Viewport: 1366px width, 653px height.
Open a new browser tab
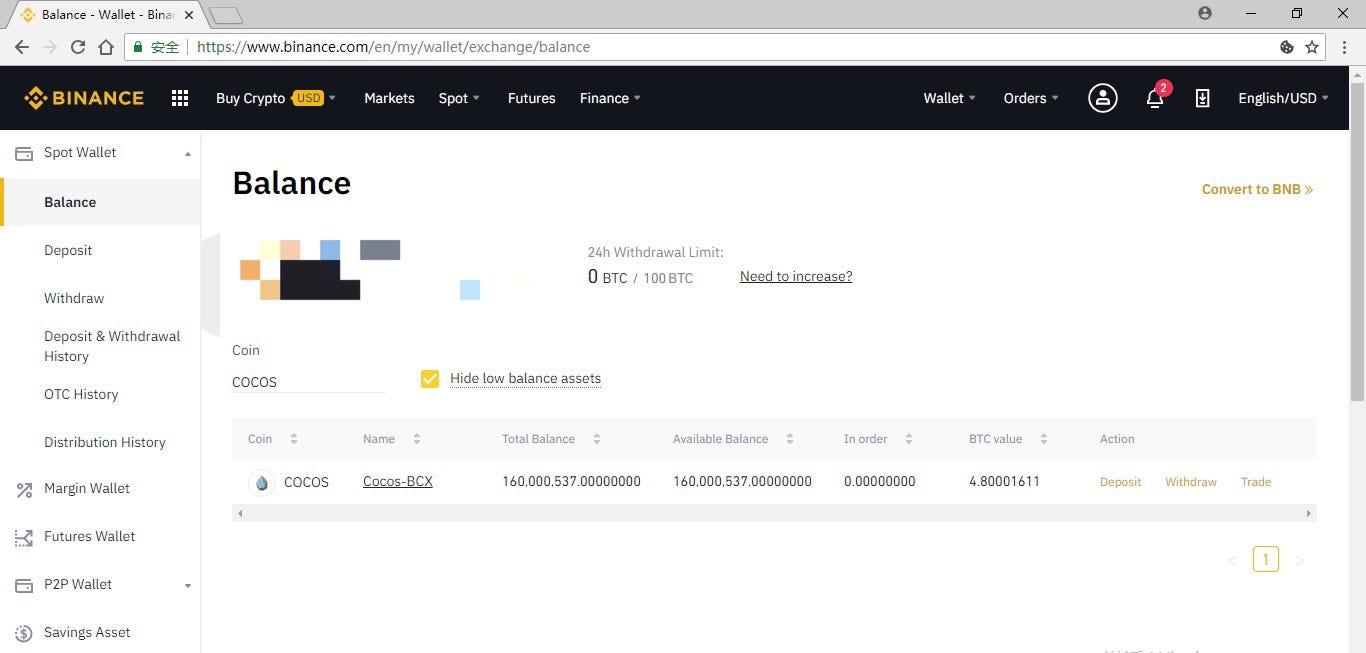[226, 16]
